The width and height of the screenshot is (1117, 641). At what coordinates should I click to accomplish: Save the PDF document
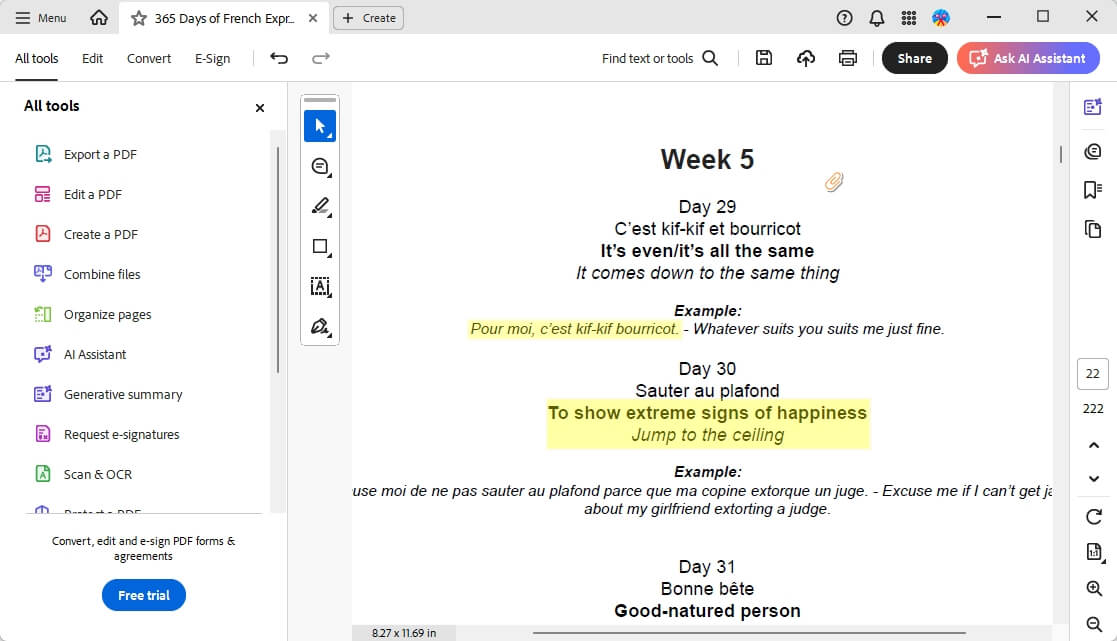(x=763, y=58)
